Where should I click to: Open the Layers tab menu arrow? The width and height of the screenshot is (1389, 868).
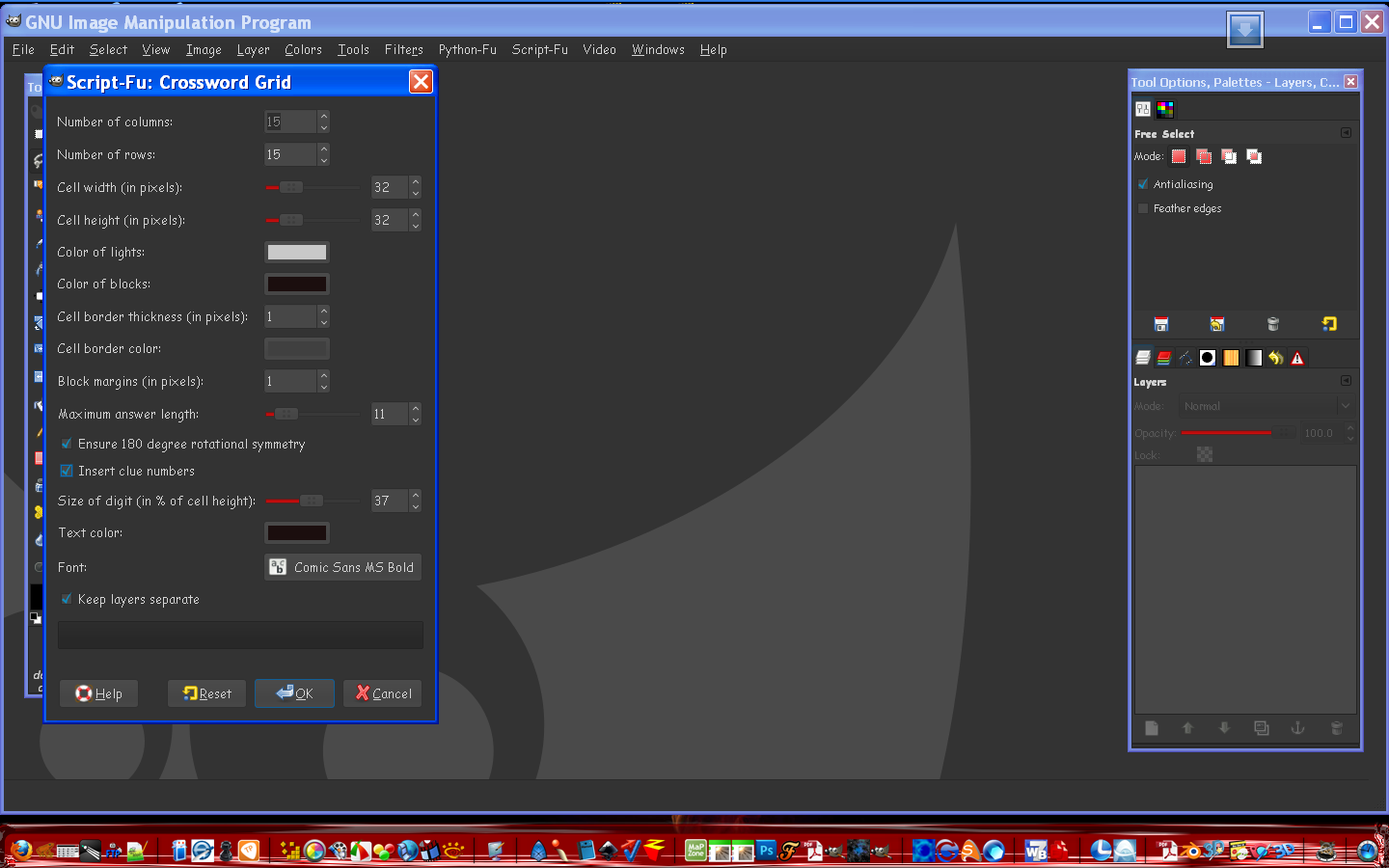(1346, 381)
